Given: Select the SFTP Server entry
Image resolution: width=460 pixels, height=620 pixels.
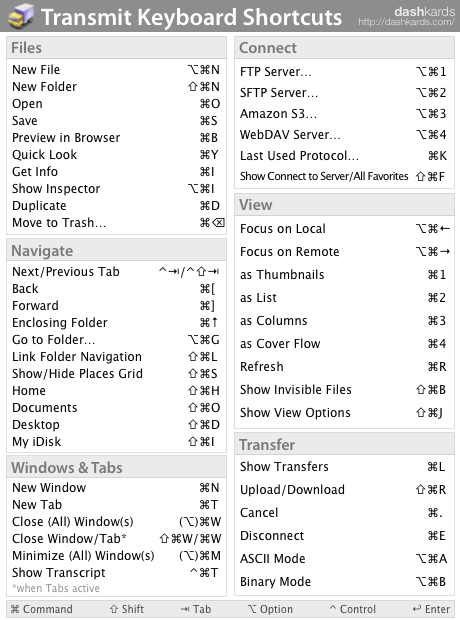Looking at the screenshot, I should click(x=344, y=93).
